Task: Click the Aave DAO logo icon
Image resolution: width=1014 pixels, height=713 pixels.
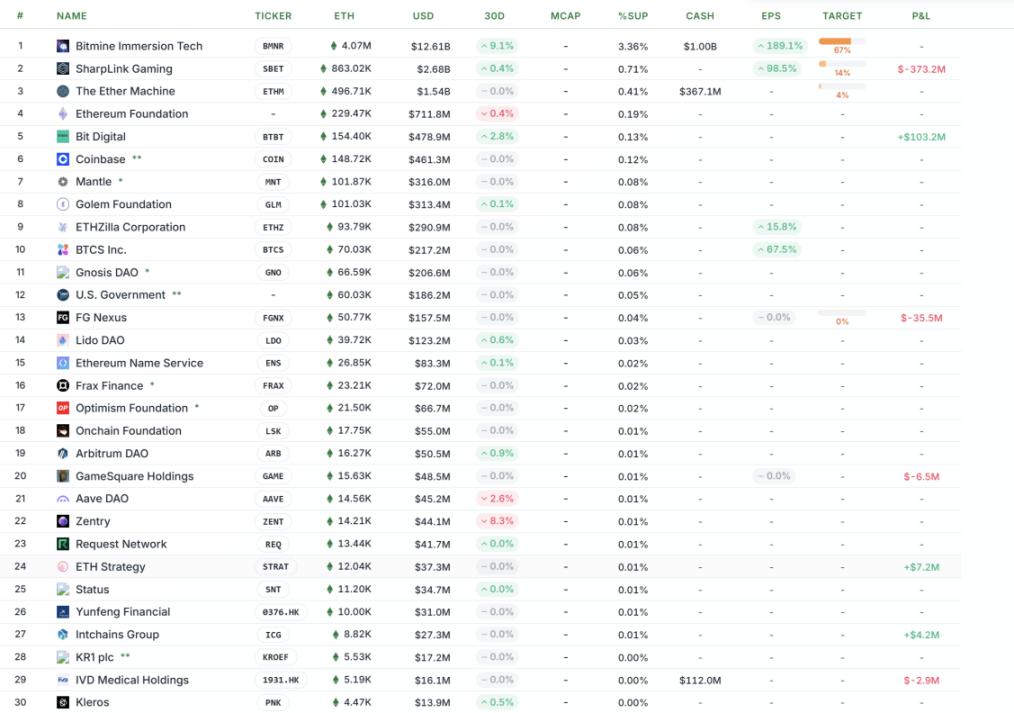Action: tap(63, 498)
